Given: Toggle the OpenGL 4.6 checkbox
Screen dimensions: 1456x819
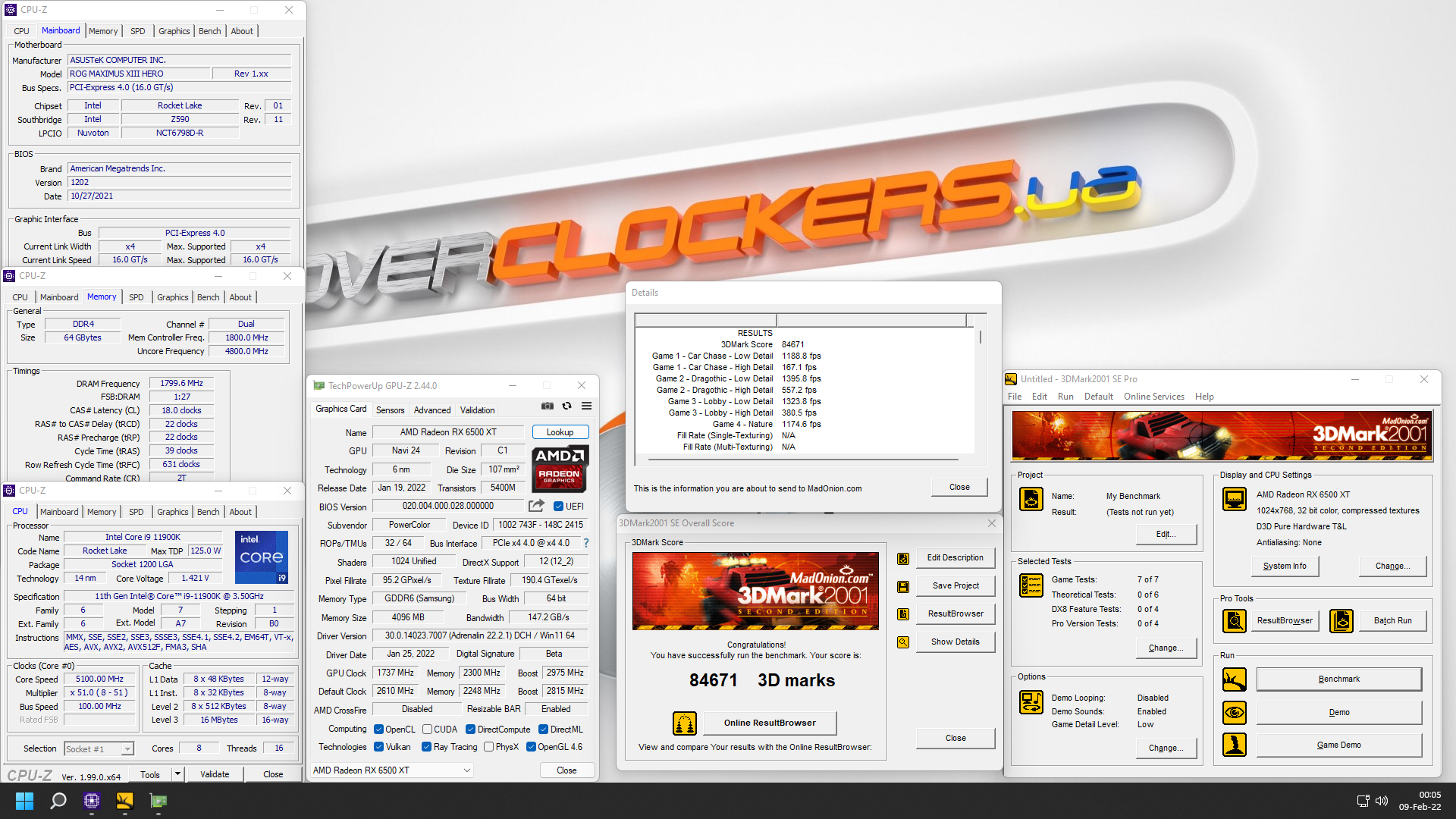Looking at the screenshot, I should pos(531,747).
